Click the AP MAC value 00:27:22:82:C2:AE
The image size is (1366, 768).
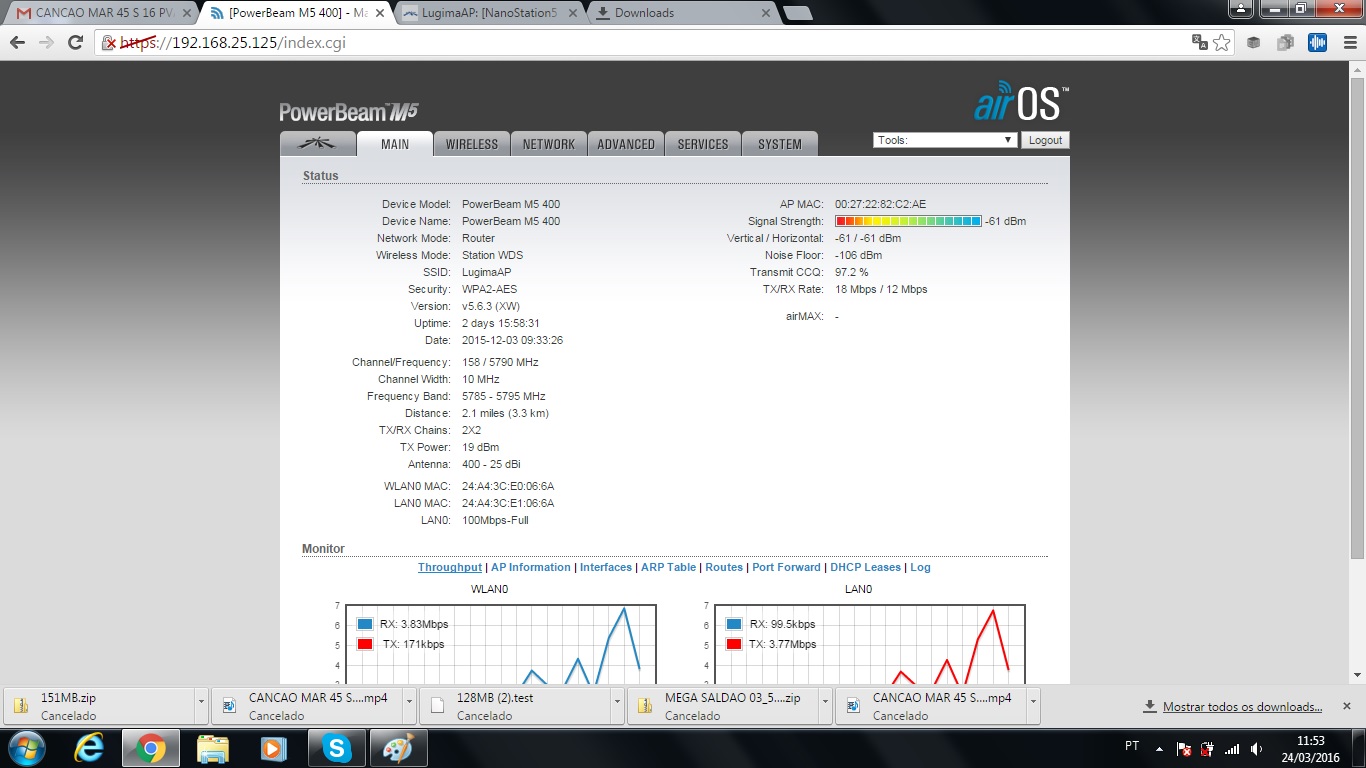point(881,204)
